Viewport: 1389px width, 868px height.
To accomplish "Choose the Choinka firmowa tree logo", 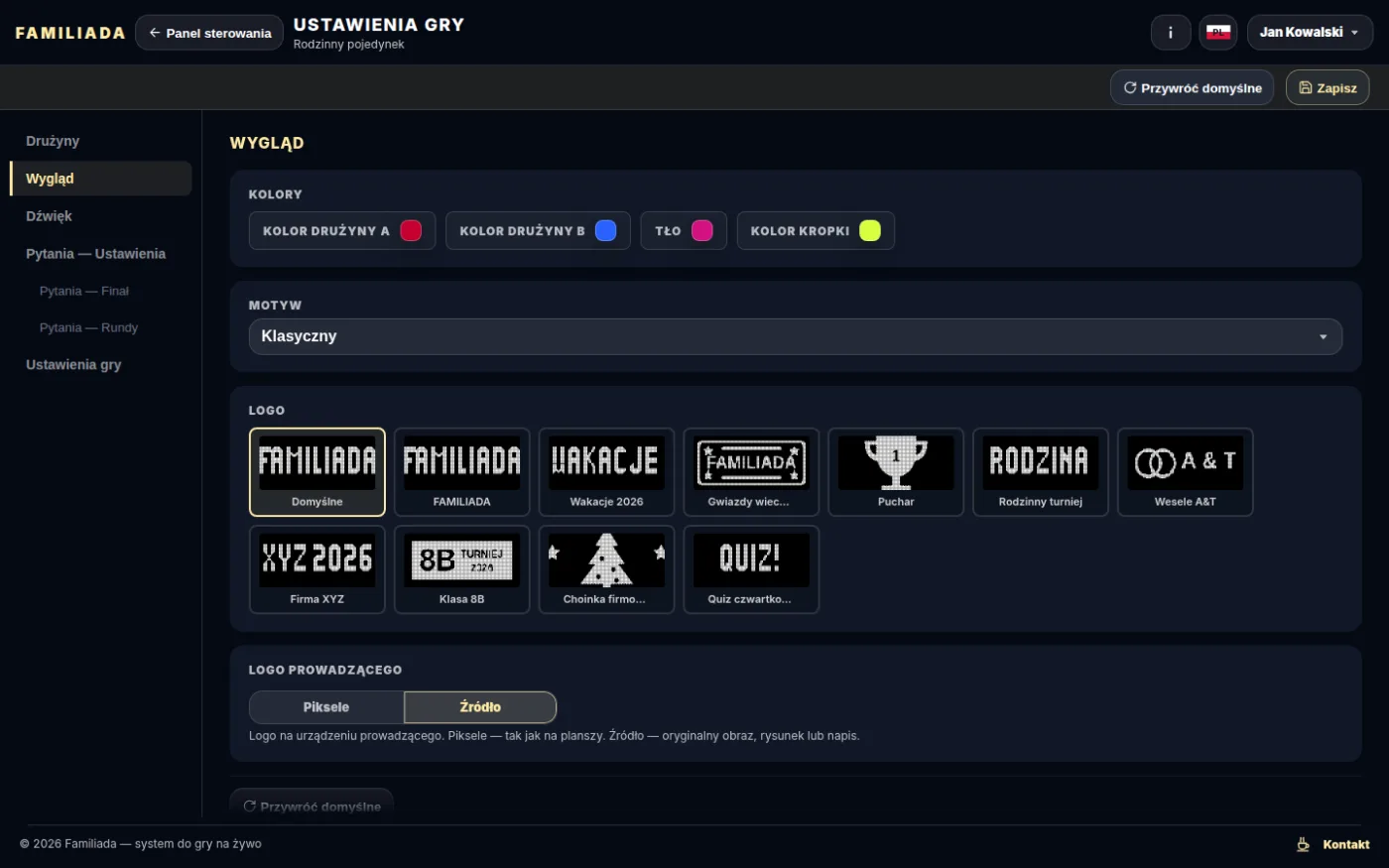I will coord(606,569).
